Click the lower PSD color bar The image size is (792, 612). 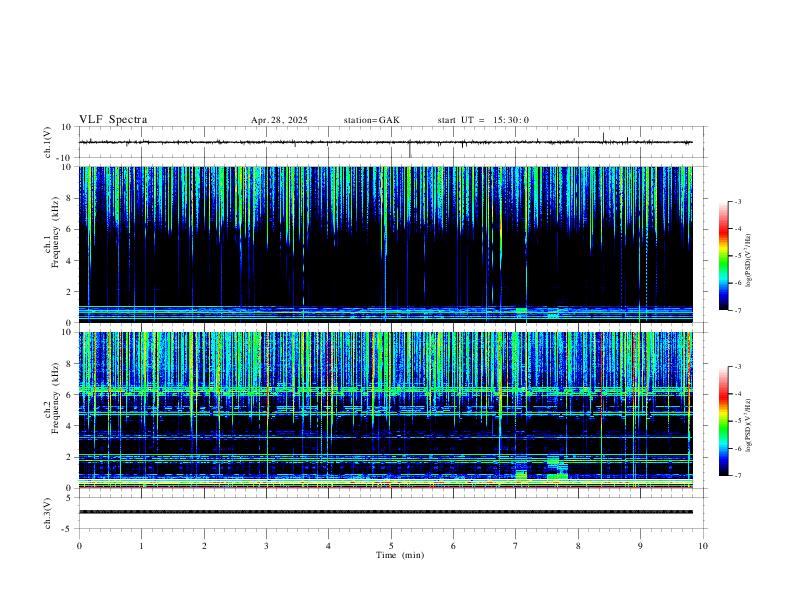(724, 421)
